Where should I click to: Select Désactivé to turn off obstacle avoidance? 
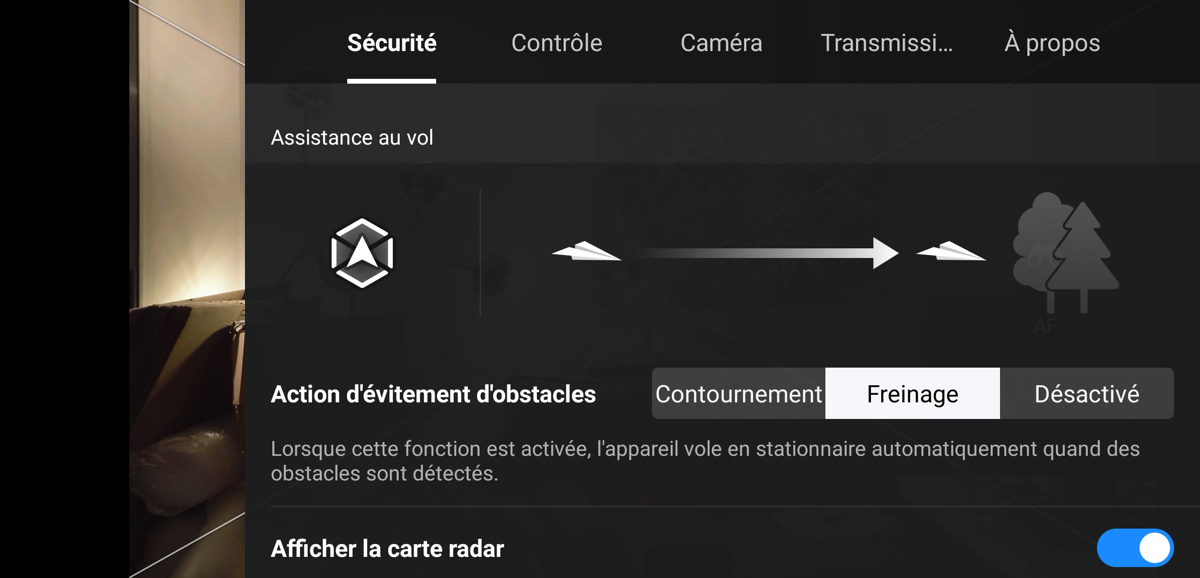(1087, 394)
